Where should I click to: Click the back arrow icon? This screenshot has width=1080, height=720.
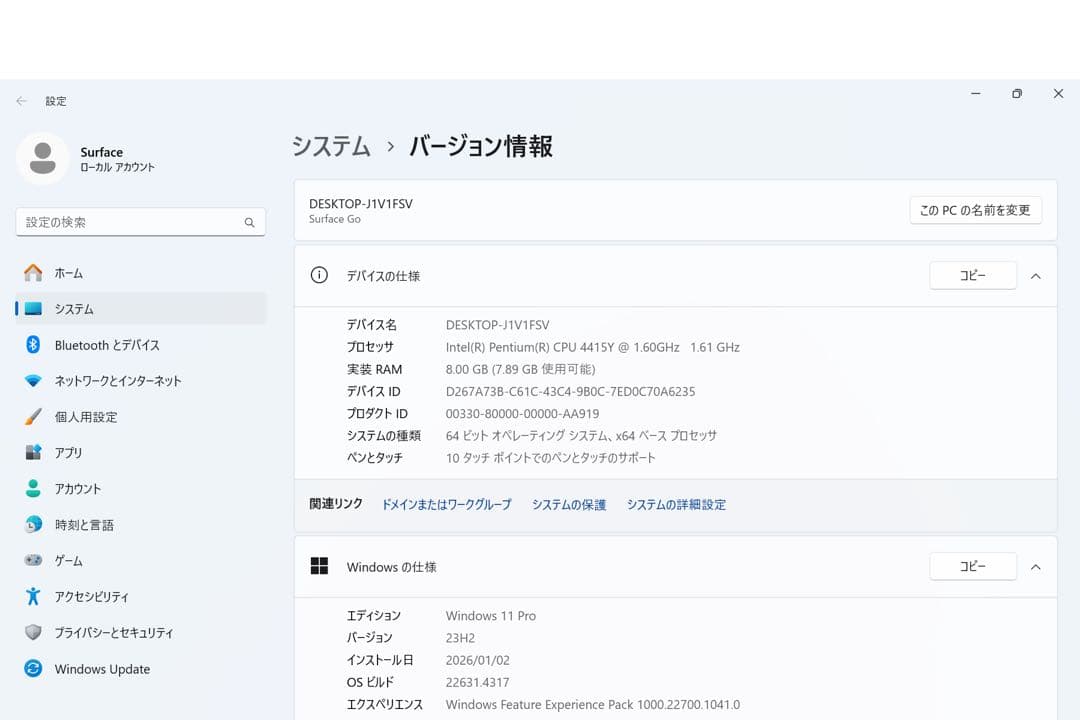coord(21,101)
